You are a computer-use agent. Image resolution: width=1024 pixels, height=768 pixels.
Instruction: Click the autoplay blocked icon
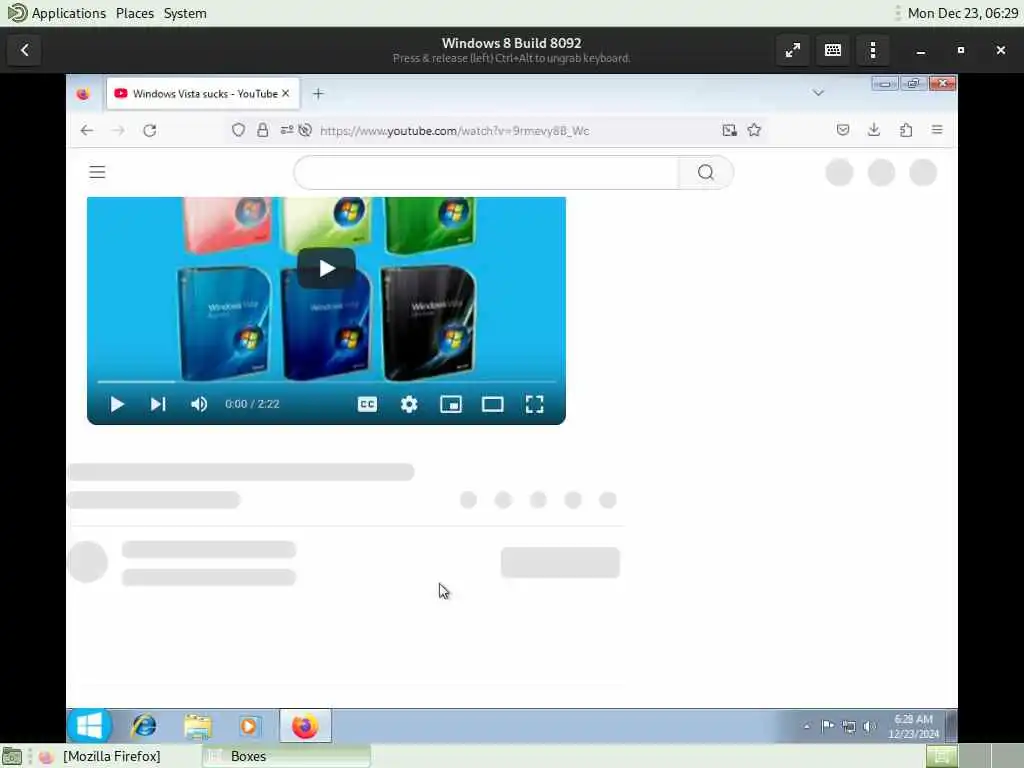305,130
